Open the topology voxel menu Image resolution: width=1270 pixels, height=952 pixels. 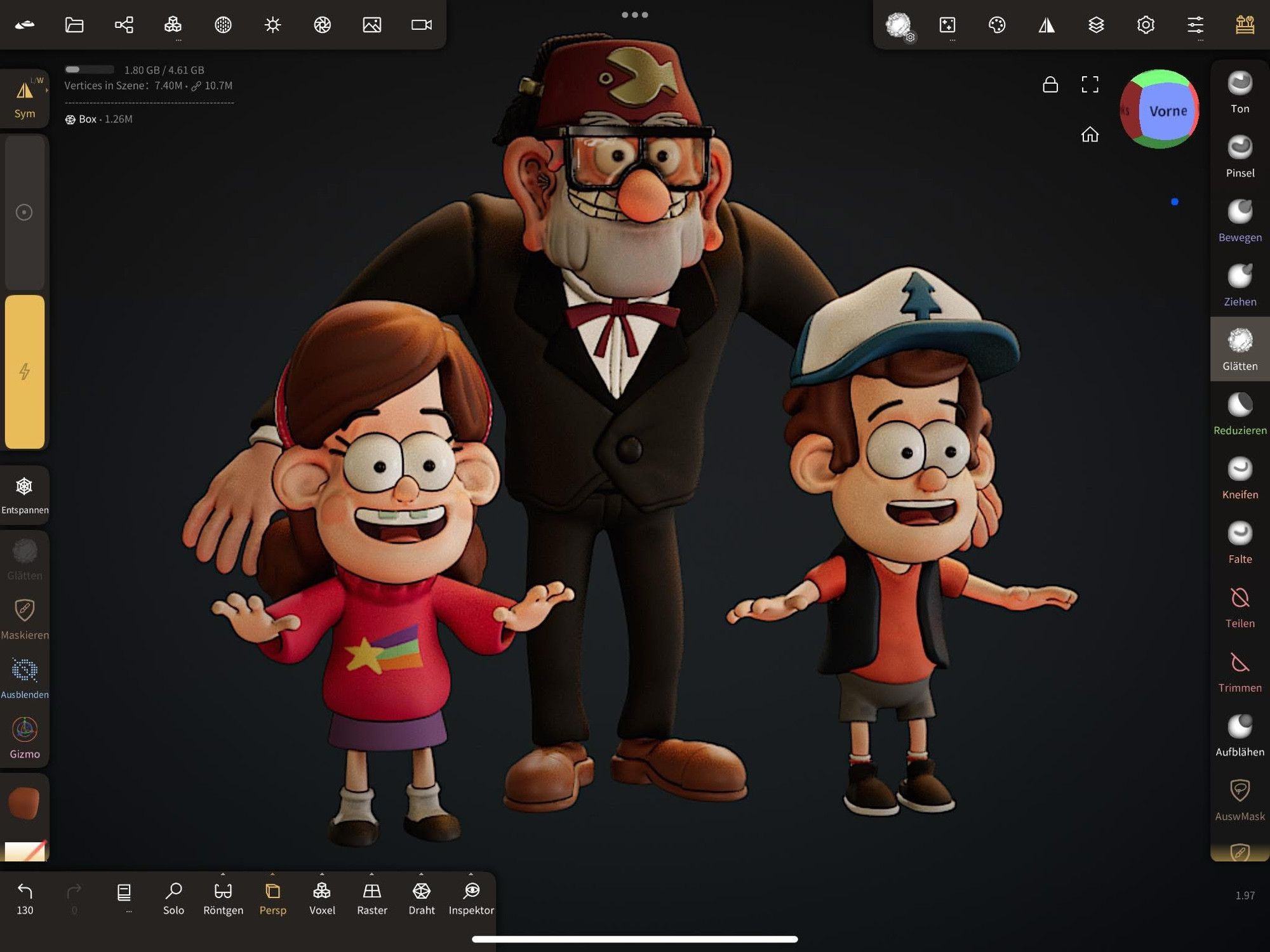(173, 25)
